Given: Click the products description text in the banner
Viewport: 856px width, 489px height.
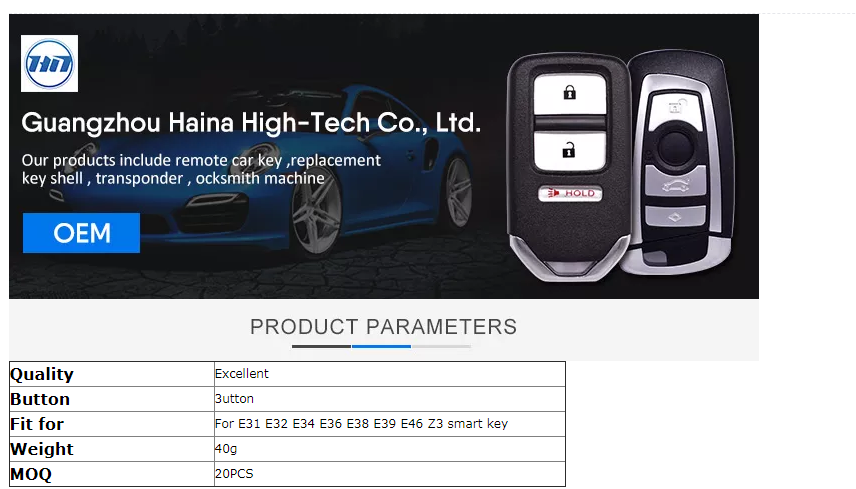Looking at the screenshot, I should pyautogui.click(x=201, y=169).
